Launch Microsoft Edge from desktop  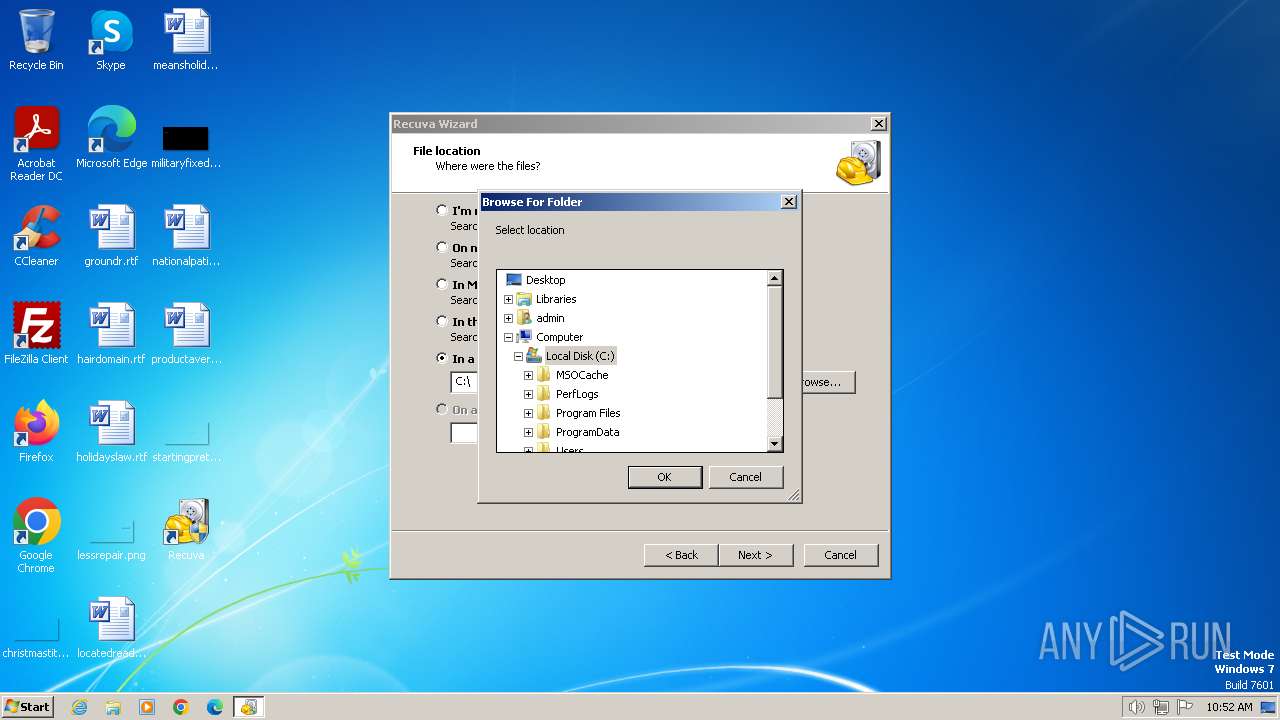(x=111, y=138)
